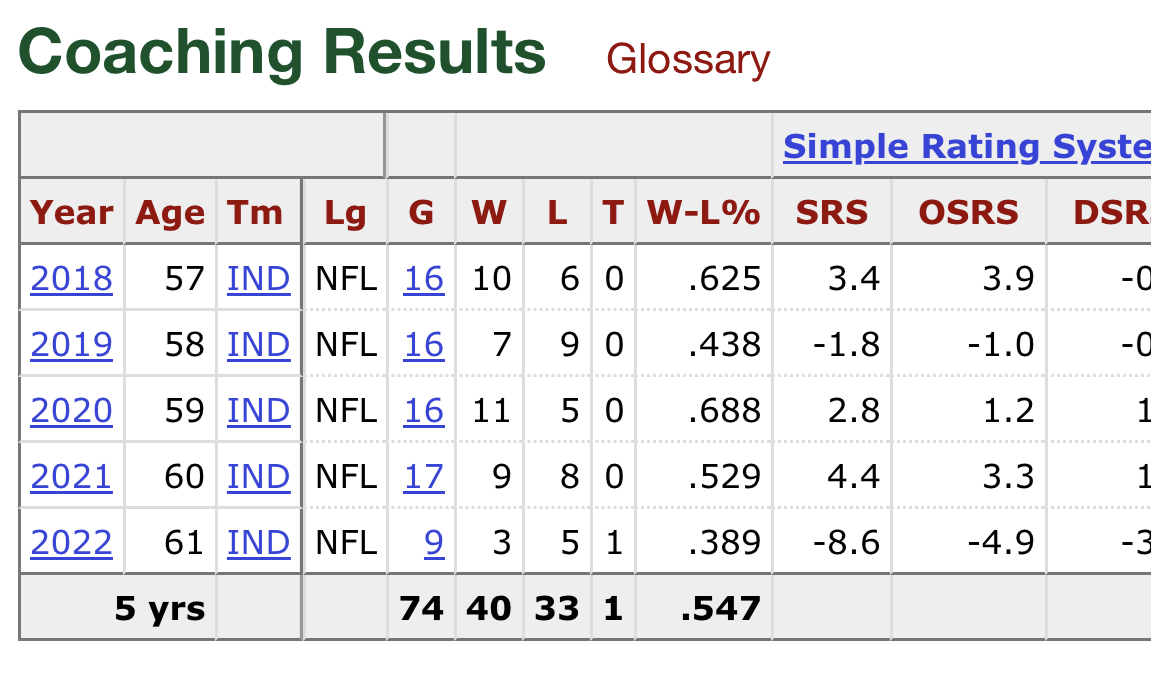Sort by the W-L% column header
1170x681 pixels.
(703, 212)
